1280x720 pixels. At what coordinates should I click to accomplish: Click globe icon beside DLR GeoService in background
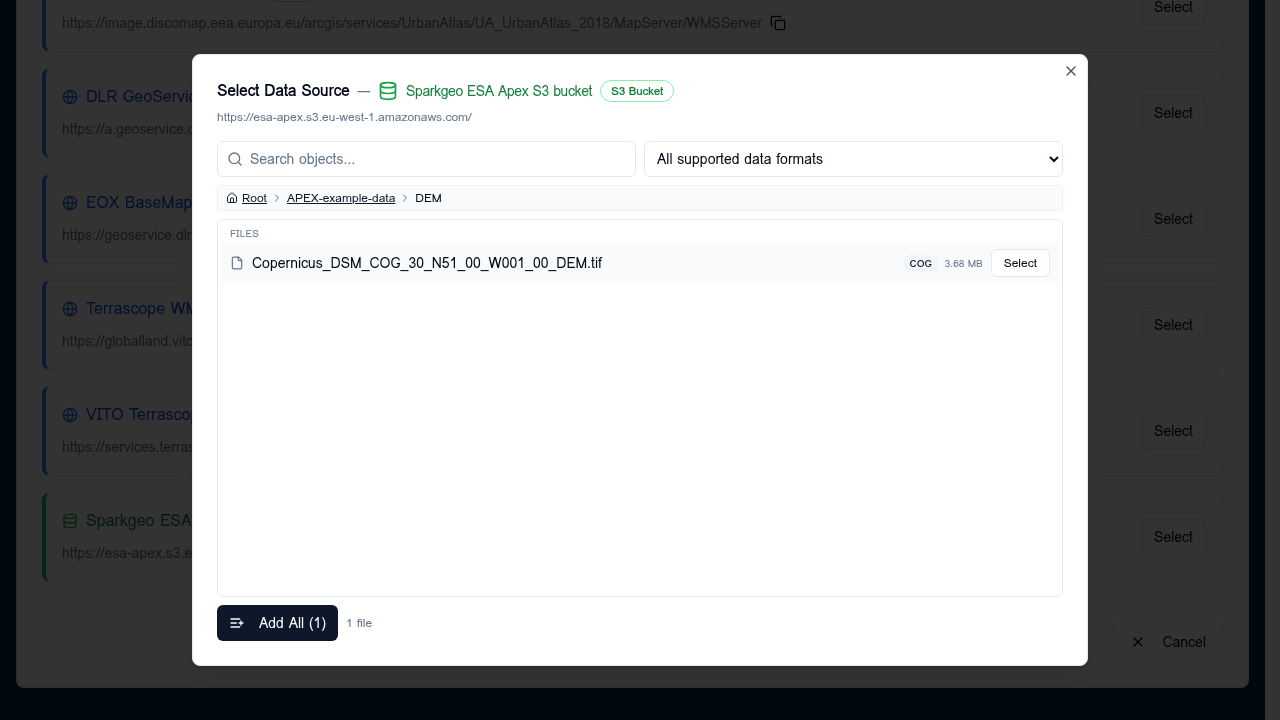tap(70, 97)
